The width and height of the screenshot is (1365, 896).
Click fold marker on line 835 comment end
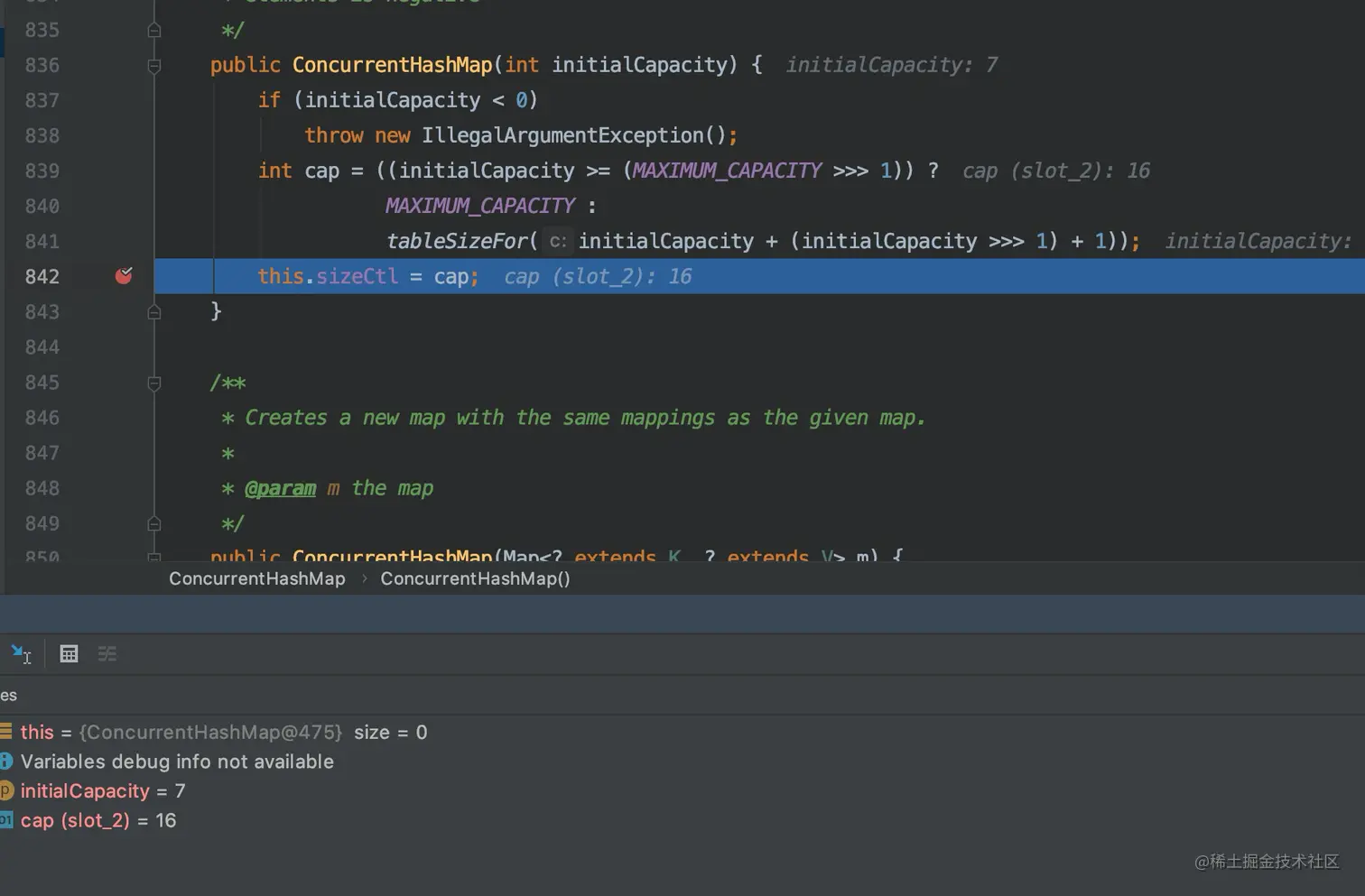tap(154, 30)
